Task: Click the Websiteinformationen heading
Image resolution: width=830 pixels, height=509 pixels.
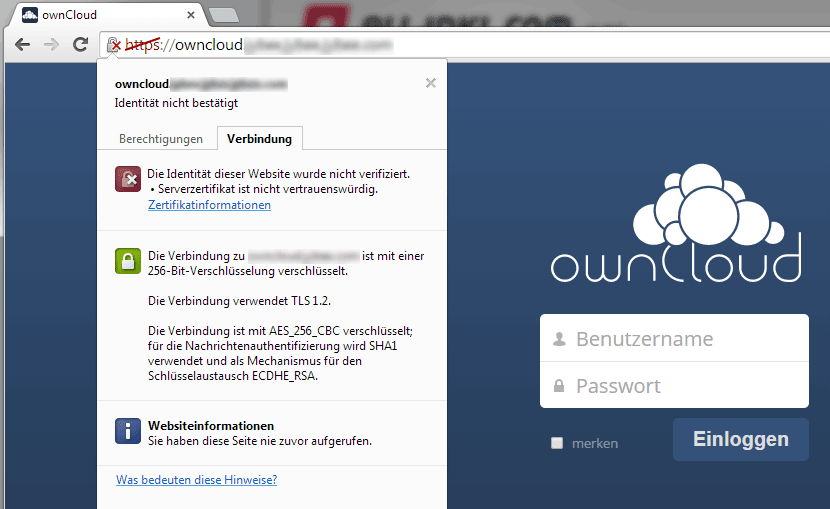Action: (211, 426)
